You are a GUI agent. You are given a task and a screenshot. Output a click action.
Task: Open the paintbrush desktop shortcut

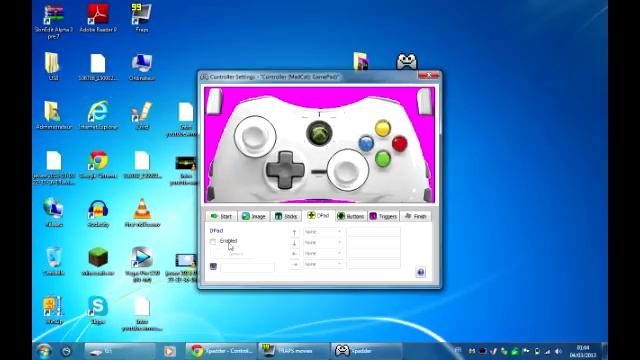coord(142,116)
